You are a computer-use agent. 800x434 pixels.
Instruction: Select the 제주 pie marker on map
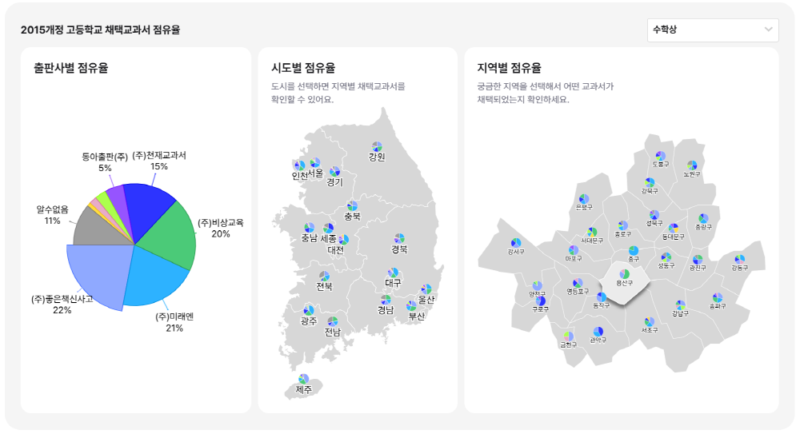coord(304,379)
